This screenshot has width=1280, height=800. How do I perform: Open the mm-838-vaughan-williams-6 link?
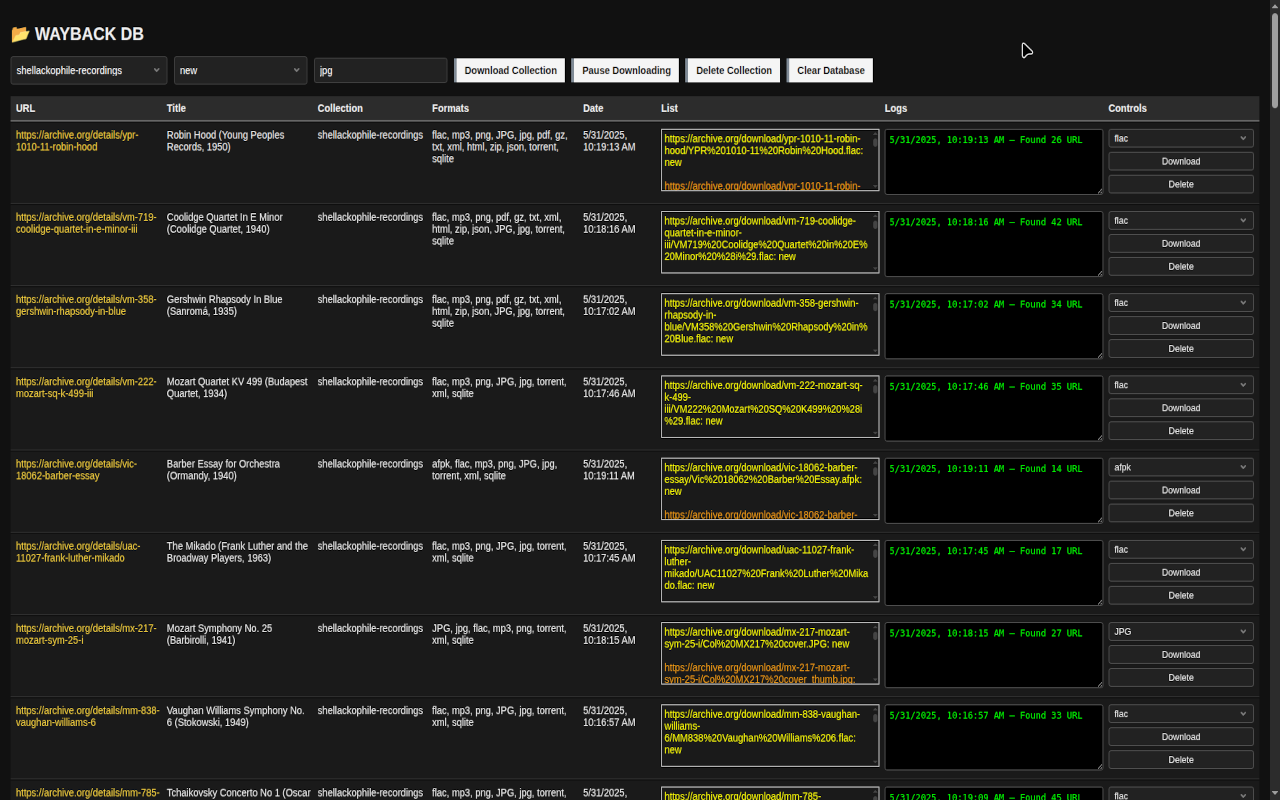(x=87, y=716)
